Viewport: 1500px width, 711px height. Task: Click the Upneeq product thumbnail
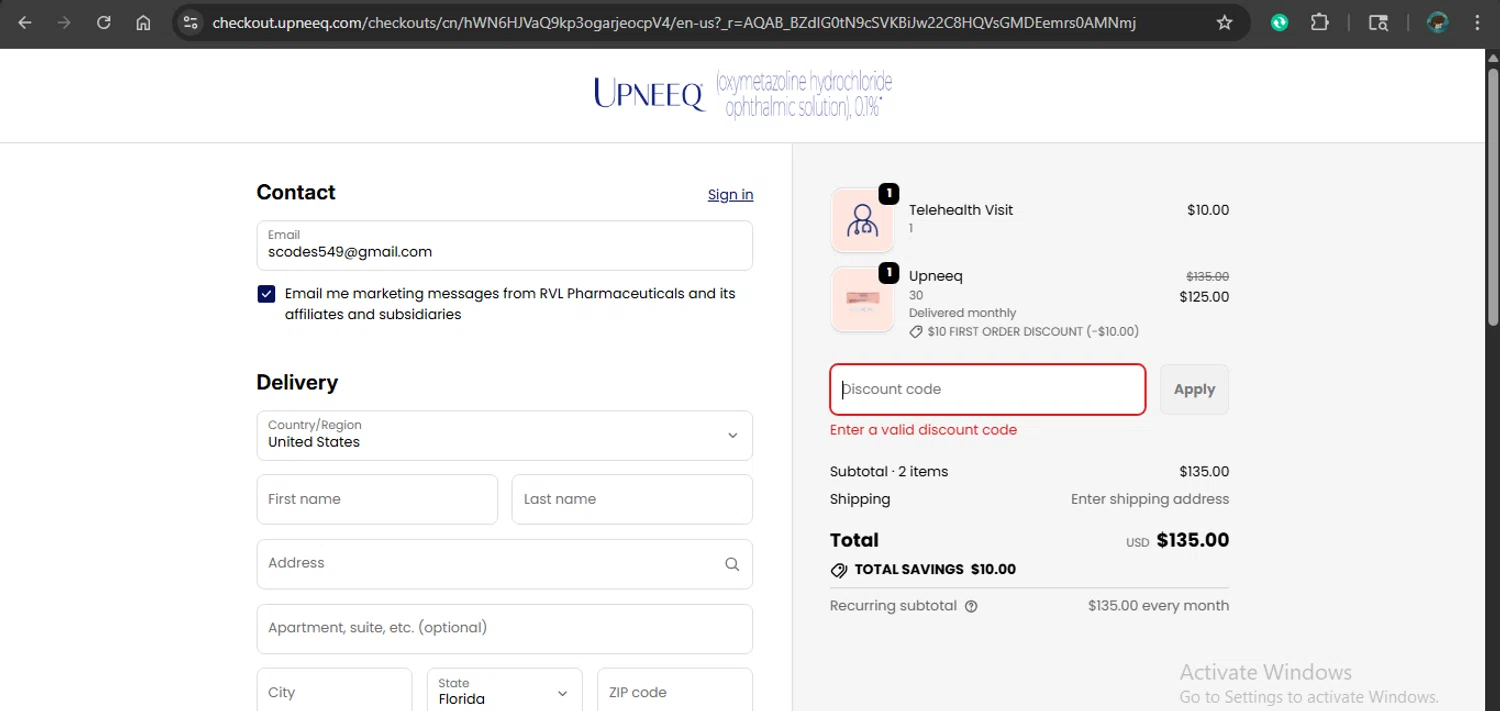pyautogui.click(x=862, y=299)
